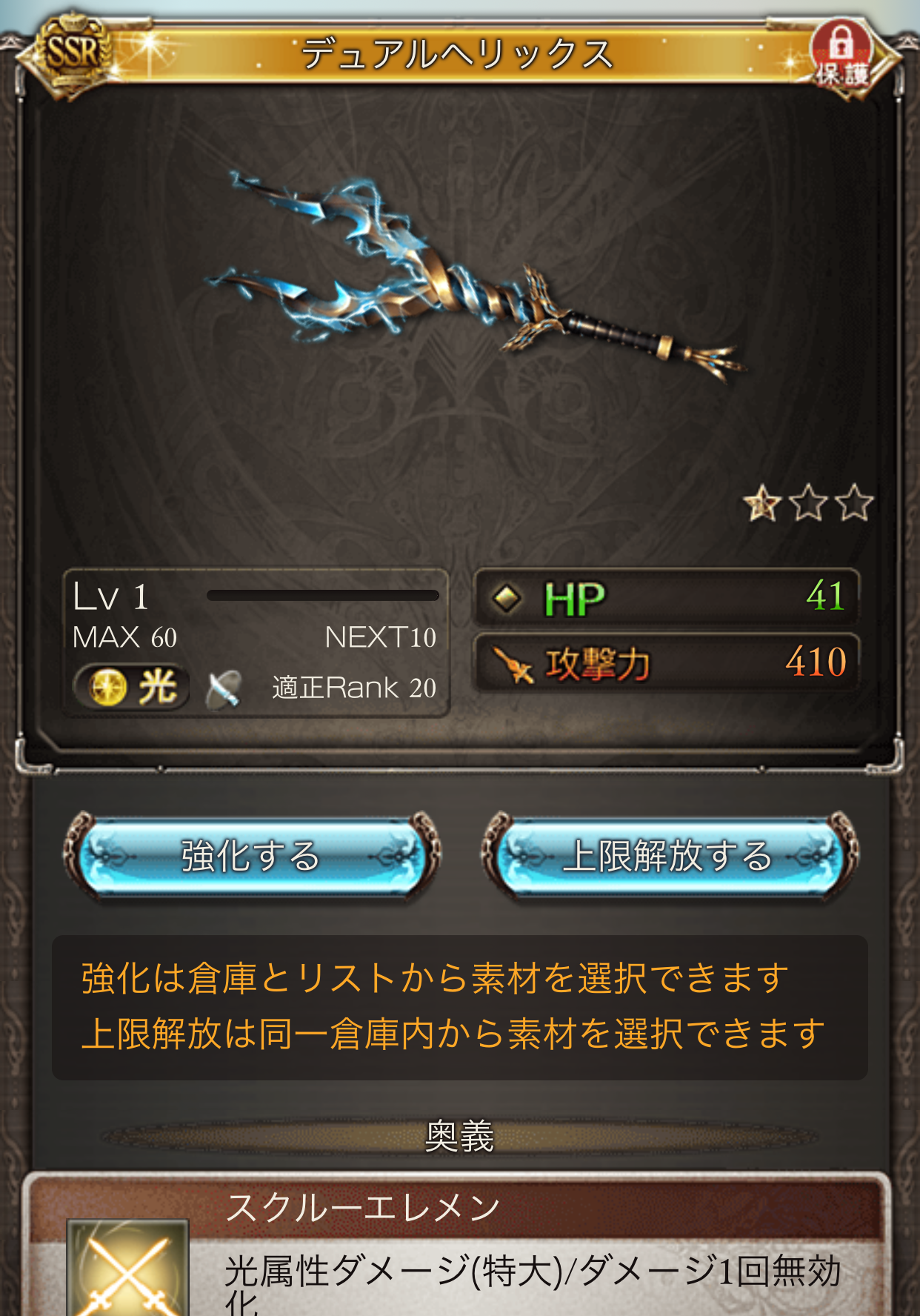Click the HP diamond icon
This screenshot has height=1316, width=920.
tap(507, 598)
